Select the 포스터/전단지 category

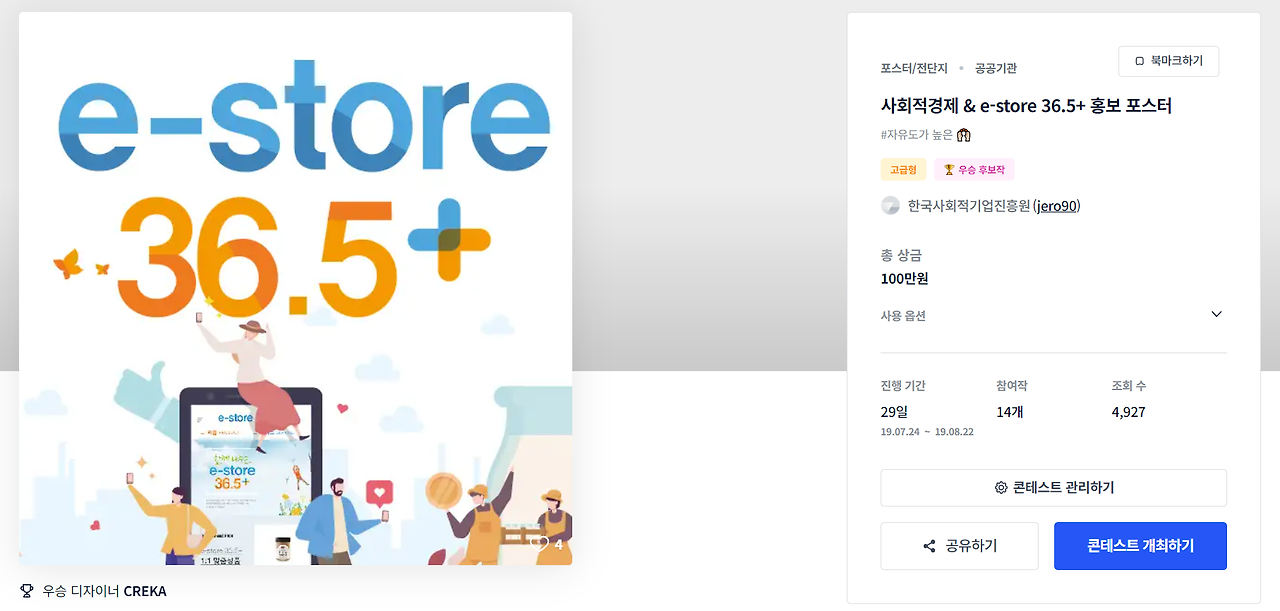[x=914, y=68]
